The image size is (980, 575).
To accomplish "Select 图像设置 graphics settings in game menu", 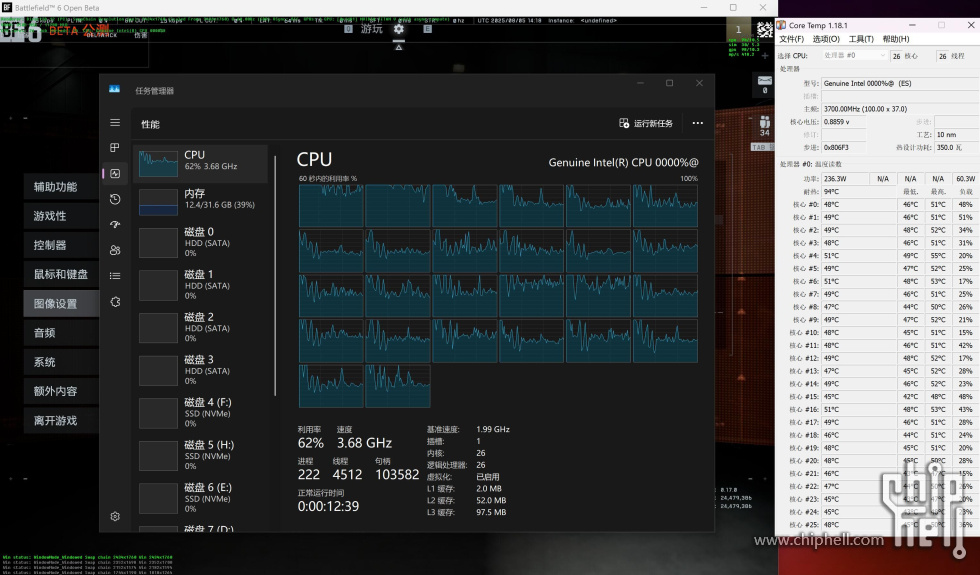I will 61,304.
